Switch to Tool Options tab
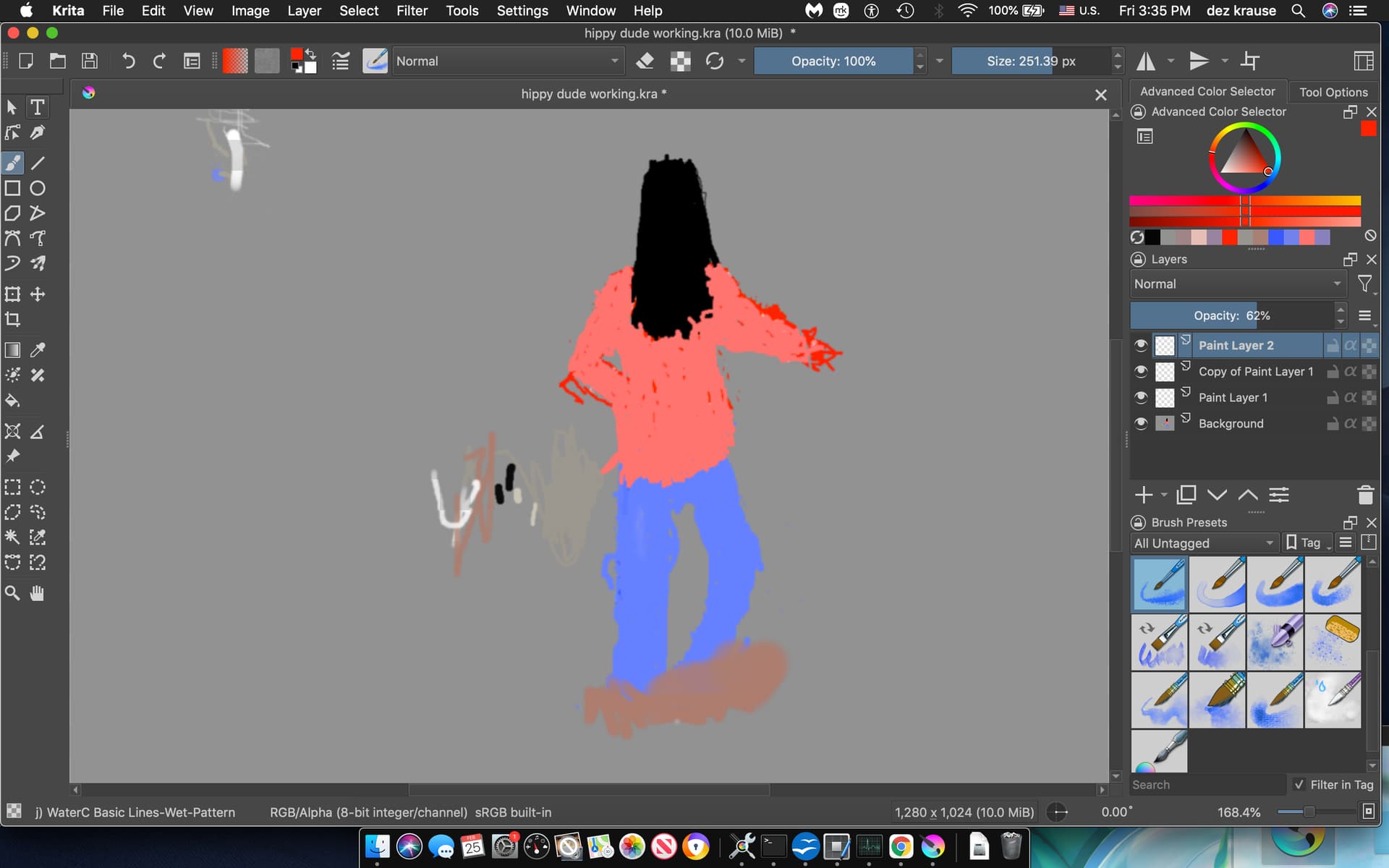This screenshot has width=1389, height=868. [x=1333, y=92]
